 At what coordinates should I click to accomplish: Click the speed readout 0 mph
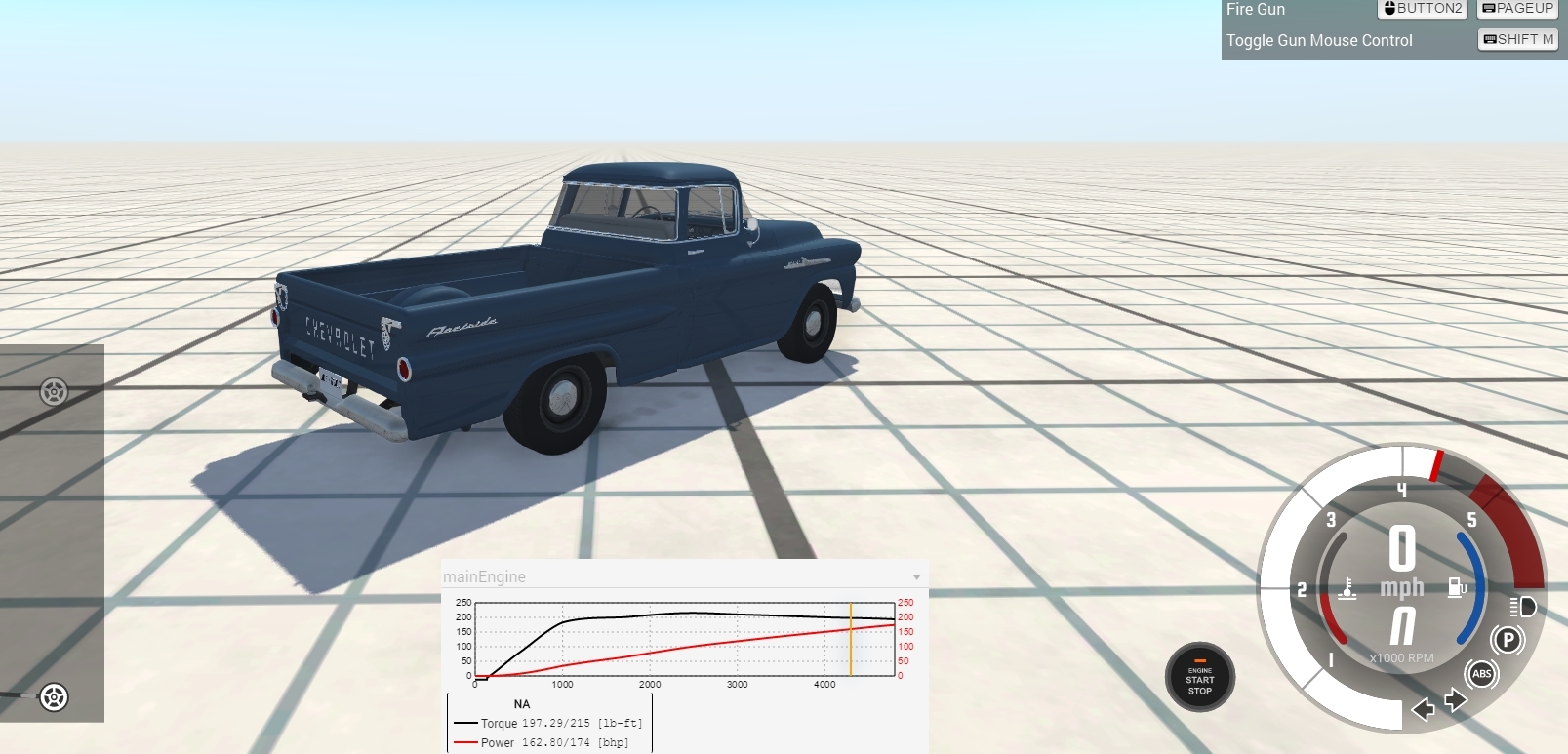1402,562
